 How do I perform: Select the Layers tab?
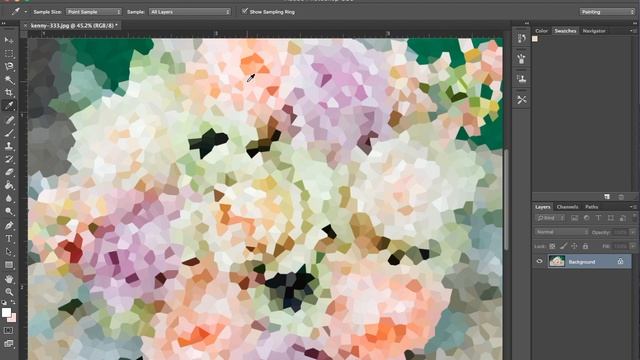[543, 207]
